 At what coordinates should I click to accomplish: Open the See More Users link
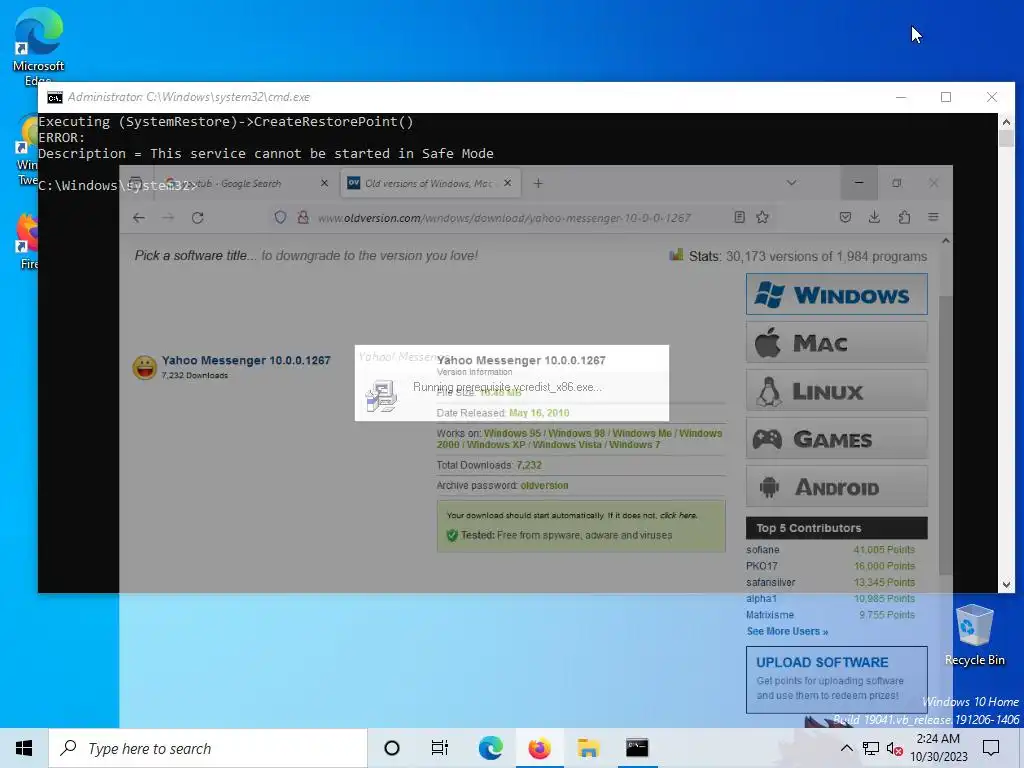coord(787,632)
